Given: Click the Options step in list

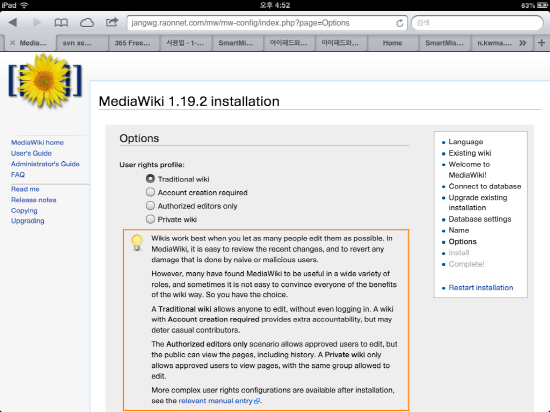Looking at the screenshot, I should 463,242.
